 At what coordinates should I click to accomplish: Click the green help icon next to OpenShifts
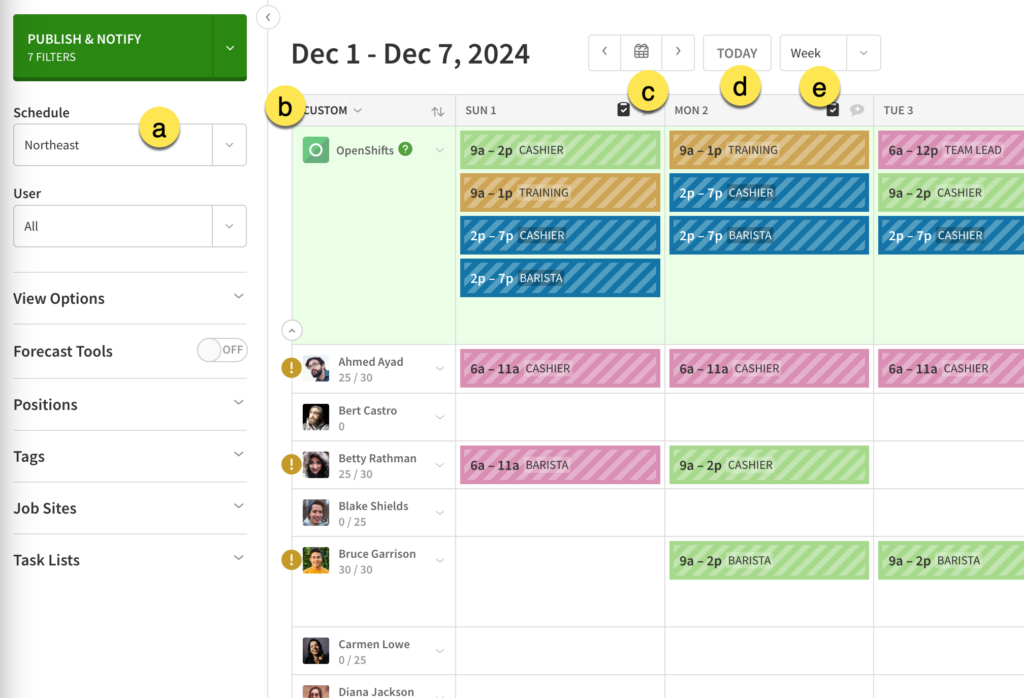click(x=404, y=147)
